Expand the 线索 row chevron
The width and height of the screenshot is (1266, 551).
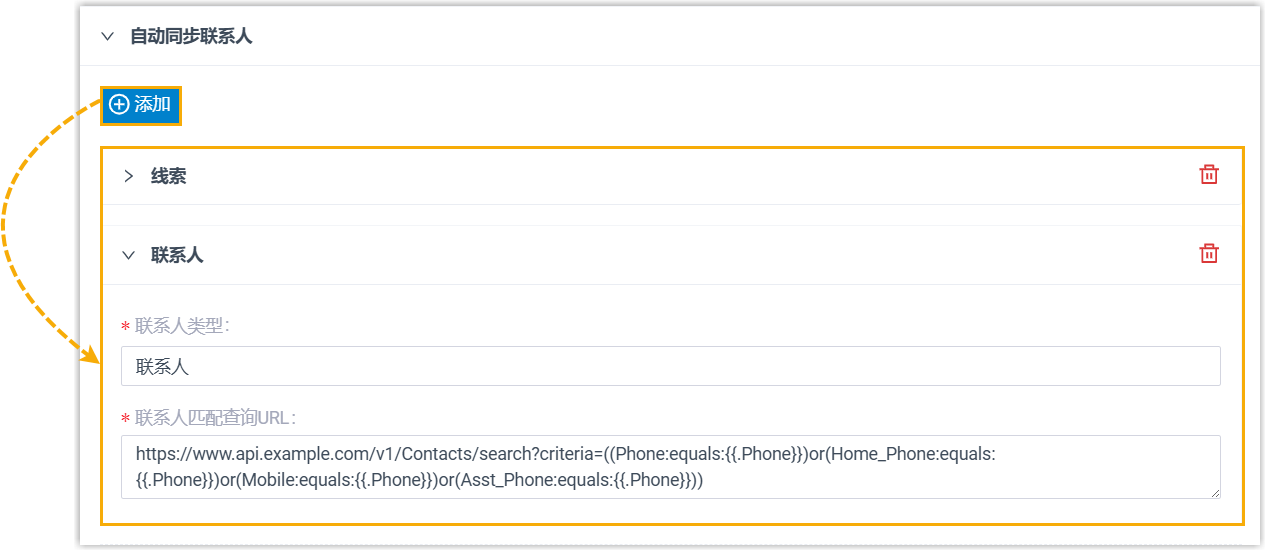(128, 176)
